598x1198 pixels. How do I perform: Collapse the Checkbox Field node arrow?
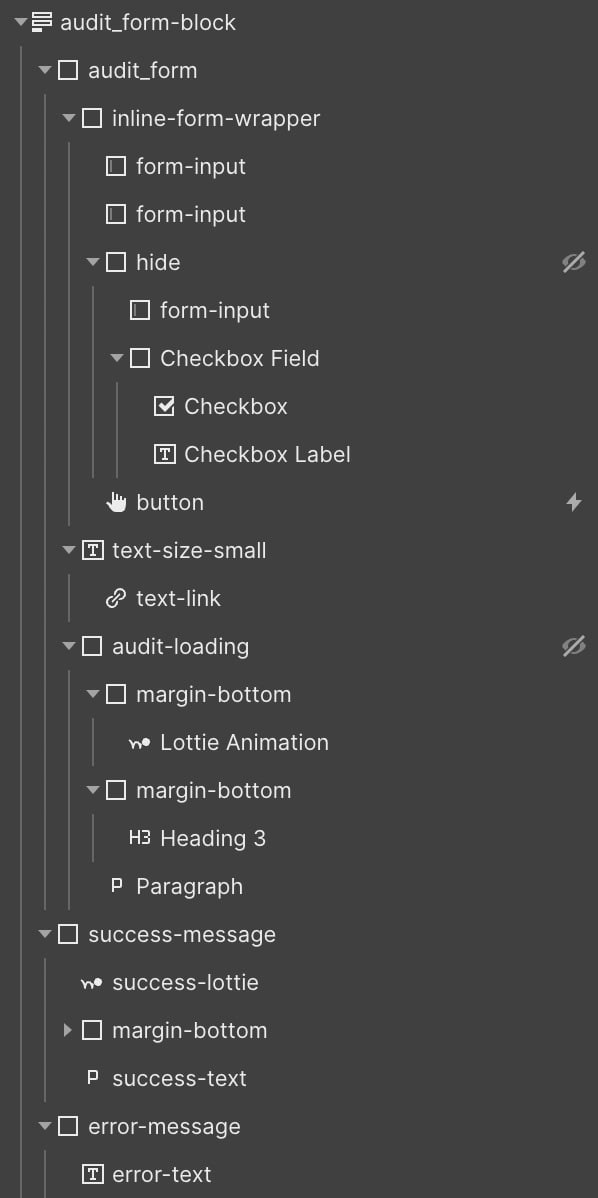point(117,358)
